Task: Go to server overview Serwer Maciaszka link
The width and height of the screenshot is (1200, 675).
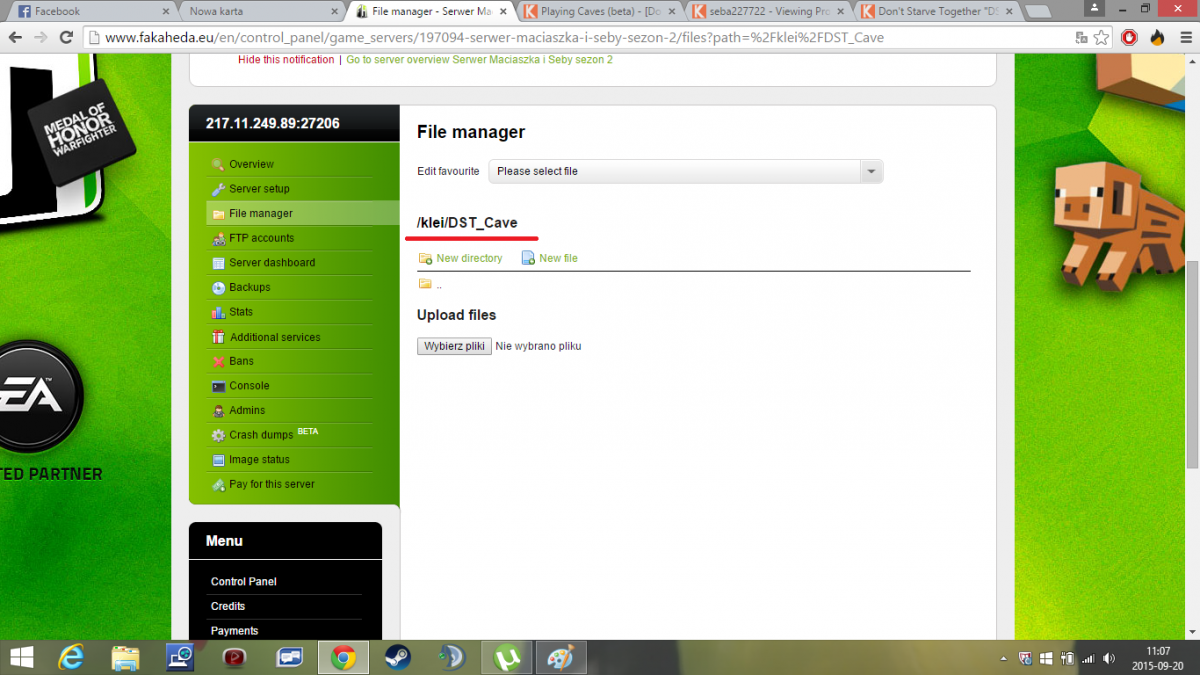Action: (x=479, y=60)
